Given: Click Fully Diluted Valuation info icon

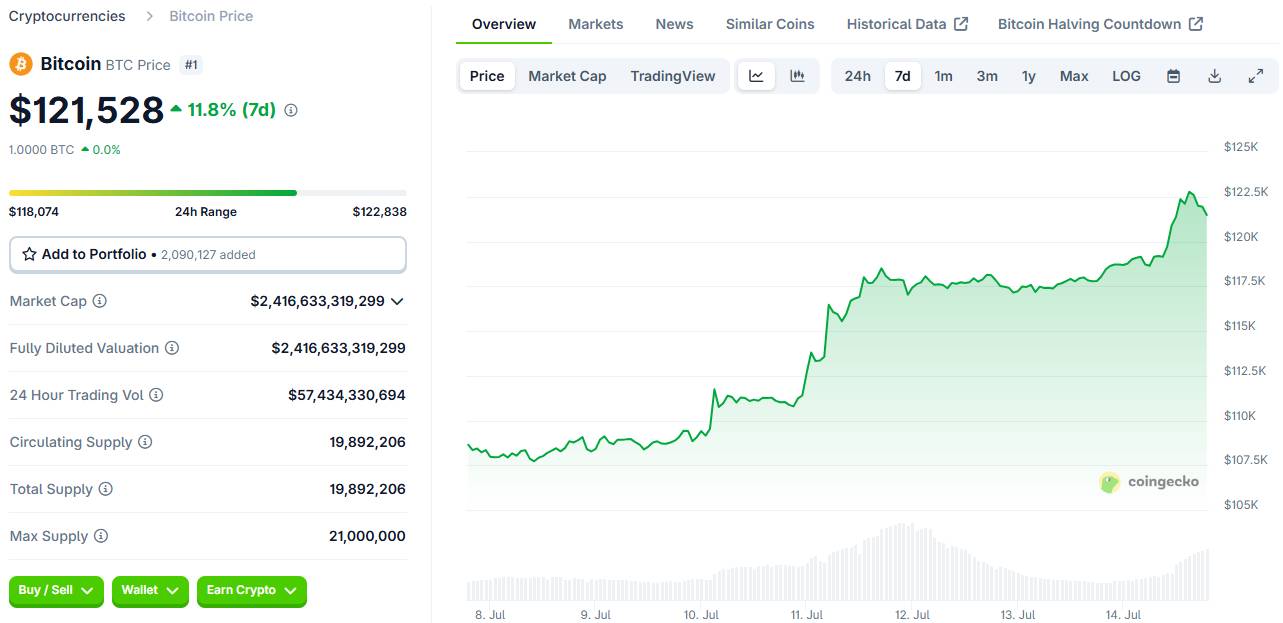Looking at the screenshot, I should coord(172,348).
